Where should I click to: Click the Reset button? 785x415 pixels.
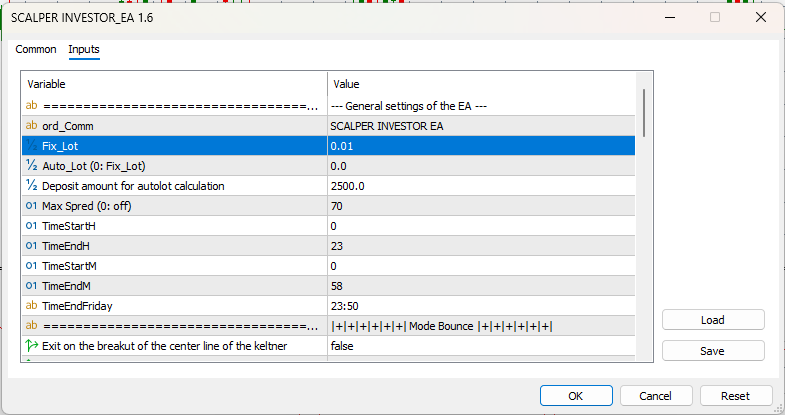[x=737, y=395]
